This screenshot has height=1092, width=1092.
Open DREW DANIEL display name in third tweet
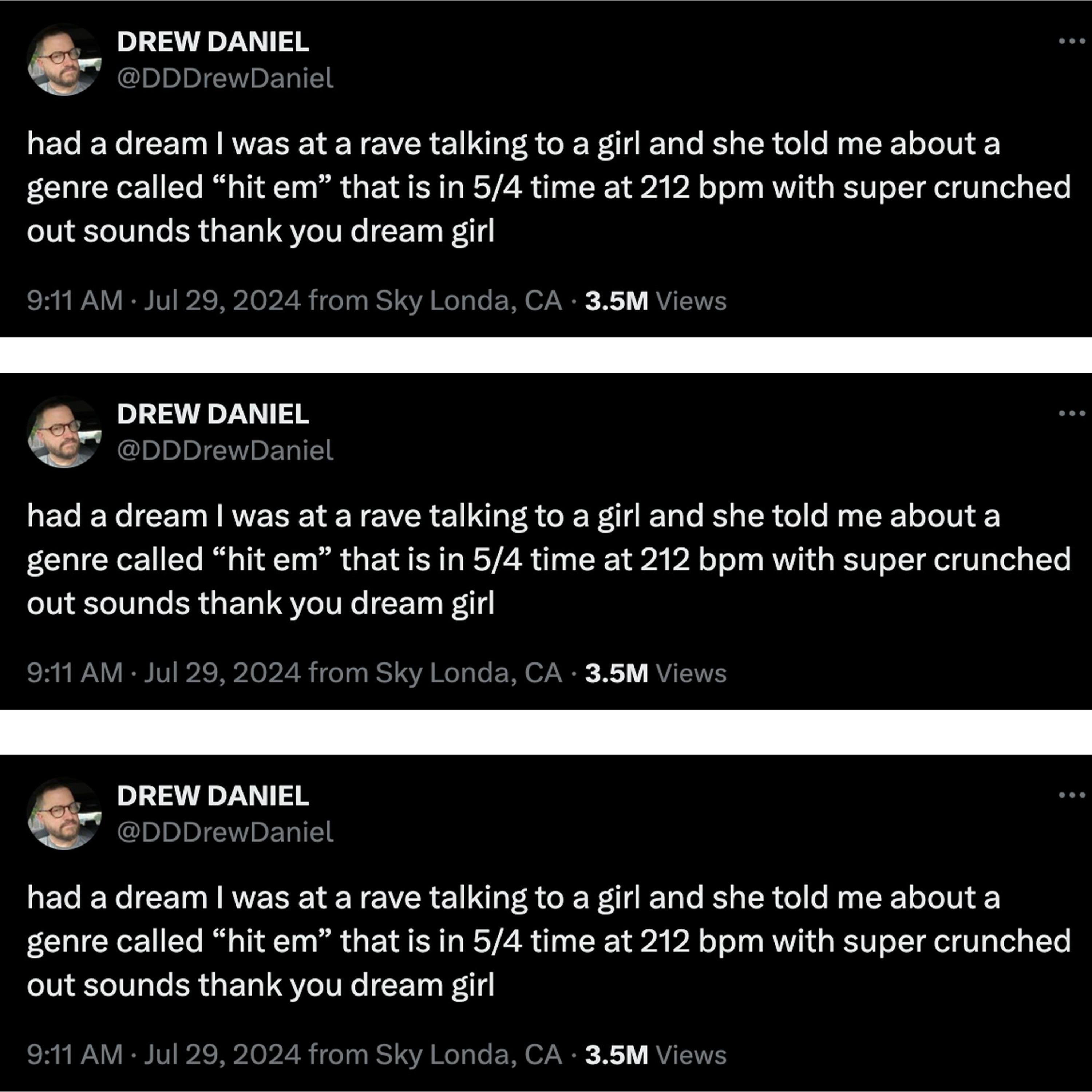(x=213, y=796)
